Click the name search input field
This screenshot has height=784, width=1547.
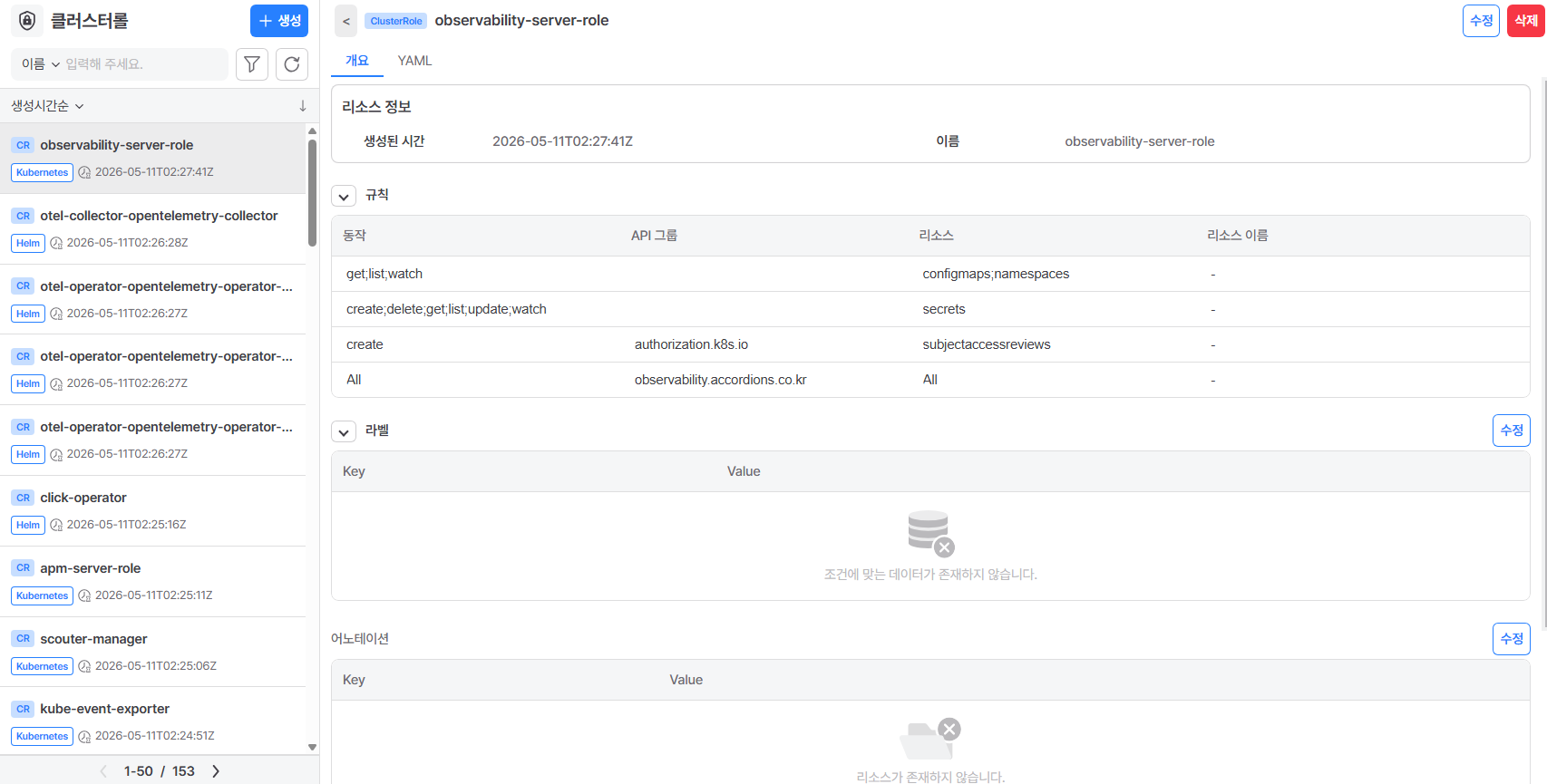coord(143,64)
